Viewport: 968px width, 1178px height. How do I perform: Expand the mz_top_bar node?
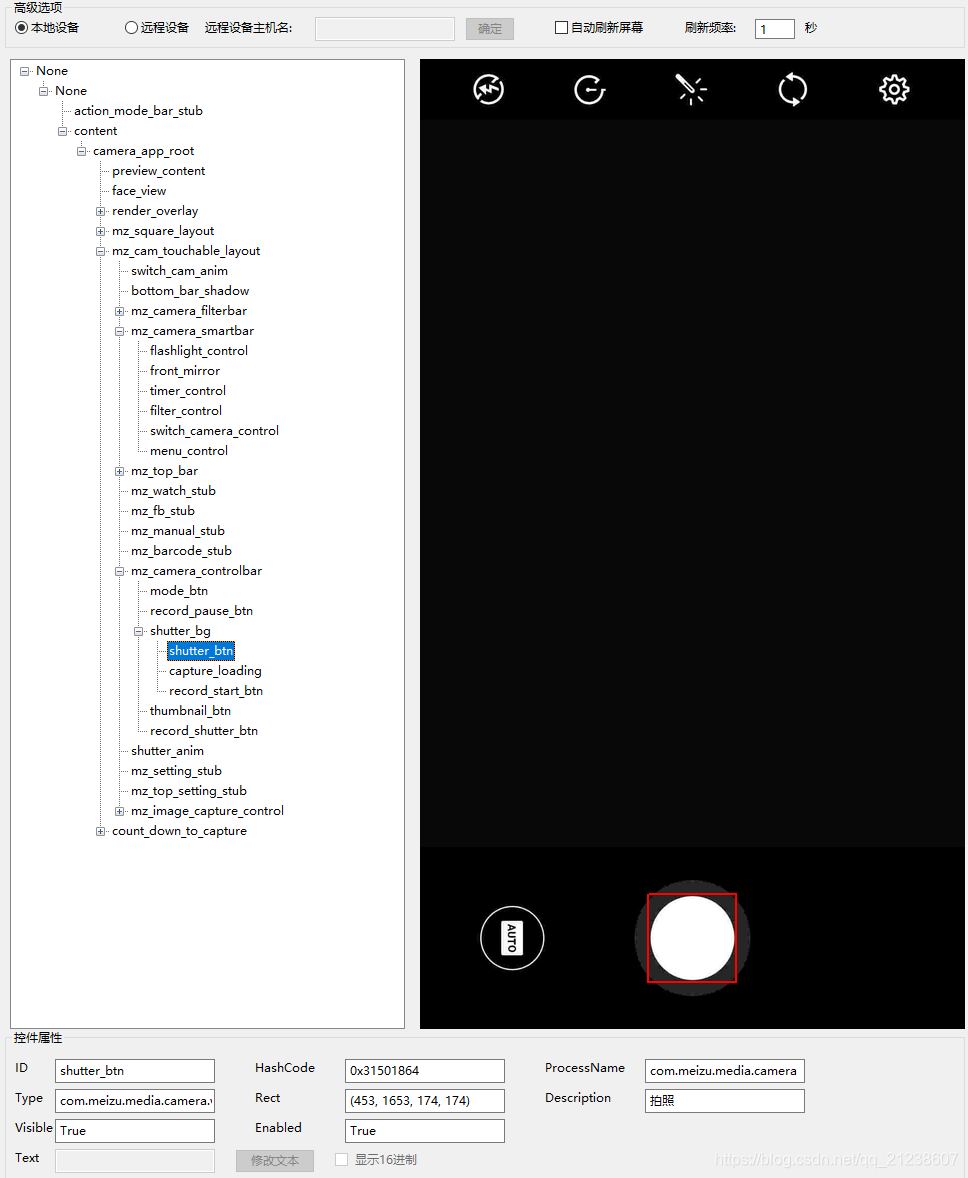[x=119, y=471]
